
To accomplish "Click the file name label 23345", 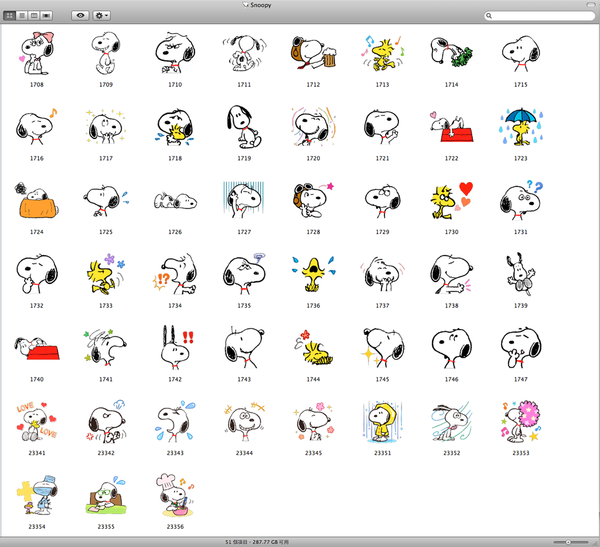I will click(x=313, y=453).
